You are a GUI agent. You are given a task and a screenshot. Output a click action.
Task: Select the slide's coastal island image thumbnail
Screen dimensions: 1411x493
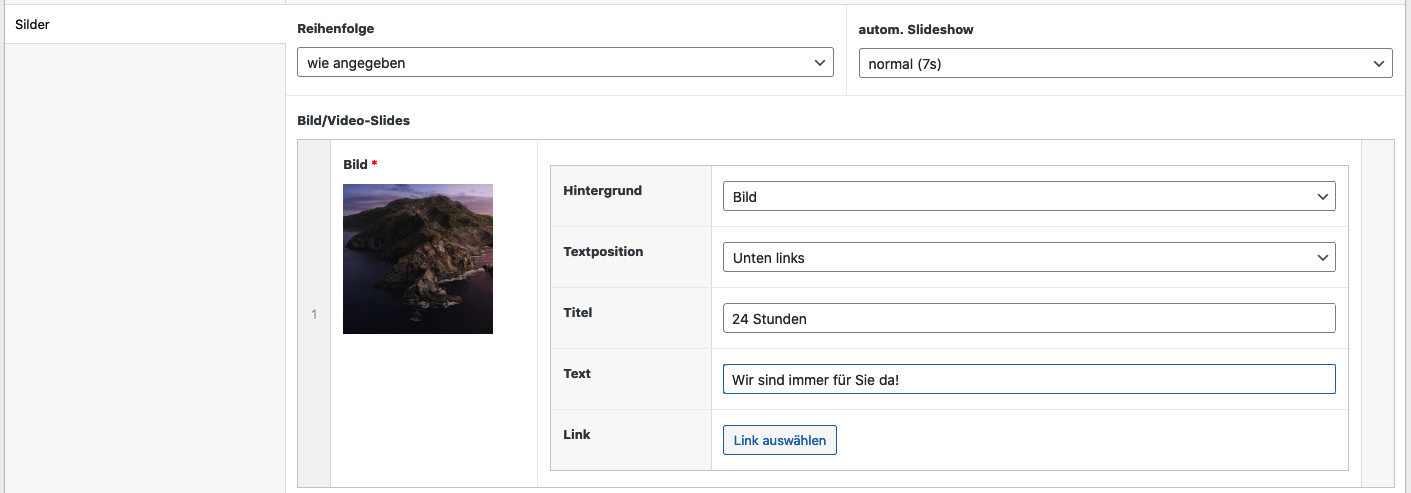(418, 259)
